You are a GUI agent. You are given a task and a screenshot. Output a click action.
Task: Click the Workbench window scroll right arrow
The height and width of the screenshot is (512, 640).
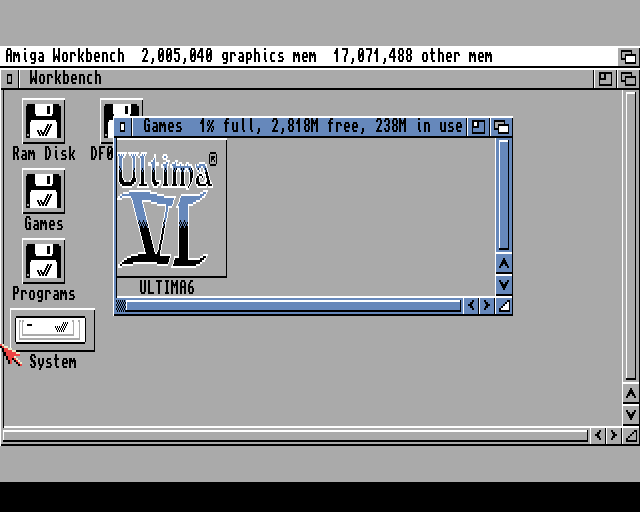point(614,436)
